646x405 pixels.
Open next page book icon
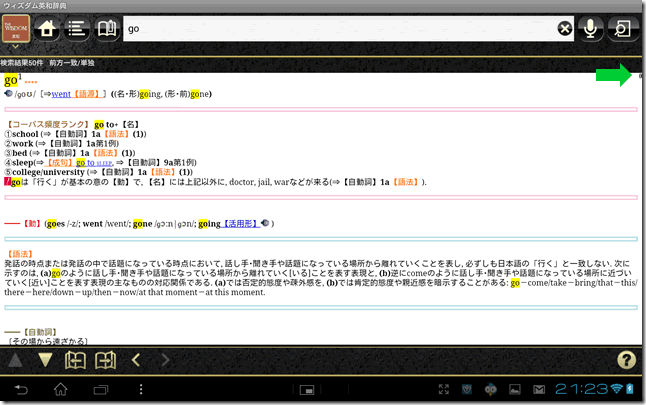(x=105, y=359)
